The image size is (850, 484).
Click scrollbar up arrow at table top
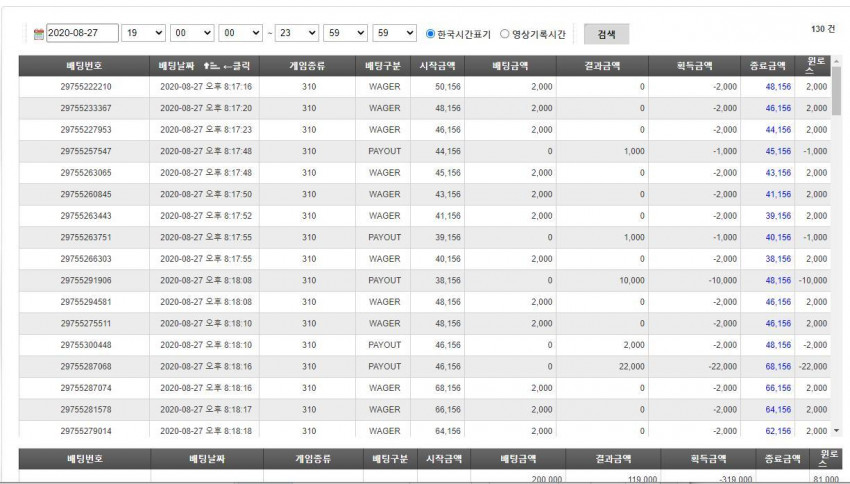[x=836, y=61]
